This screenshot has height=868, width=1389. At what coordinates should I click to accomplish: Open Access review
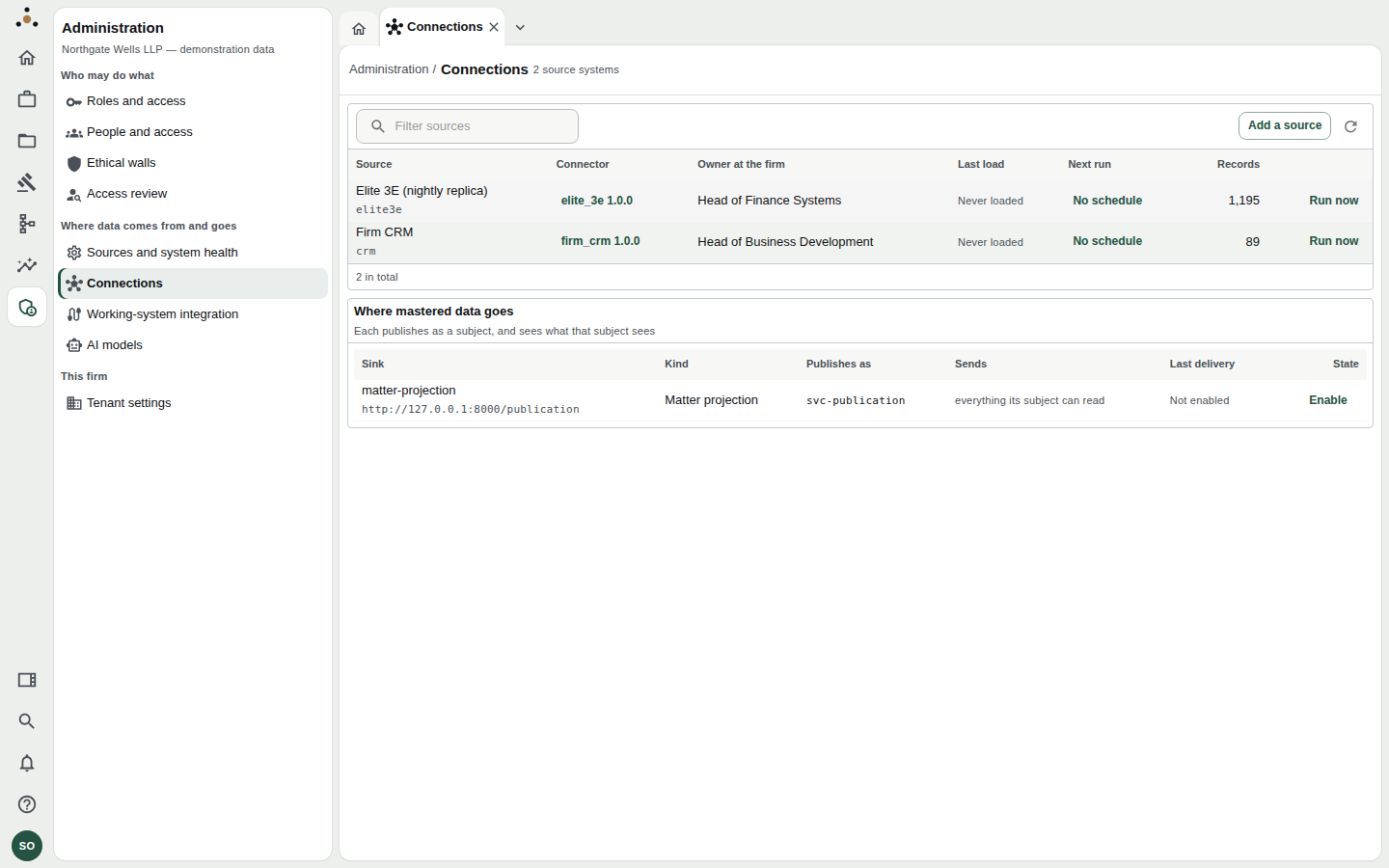coord(193,194)
